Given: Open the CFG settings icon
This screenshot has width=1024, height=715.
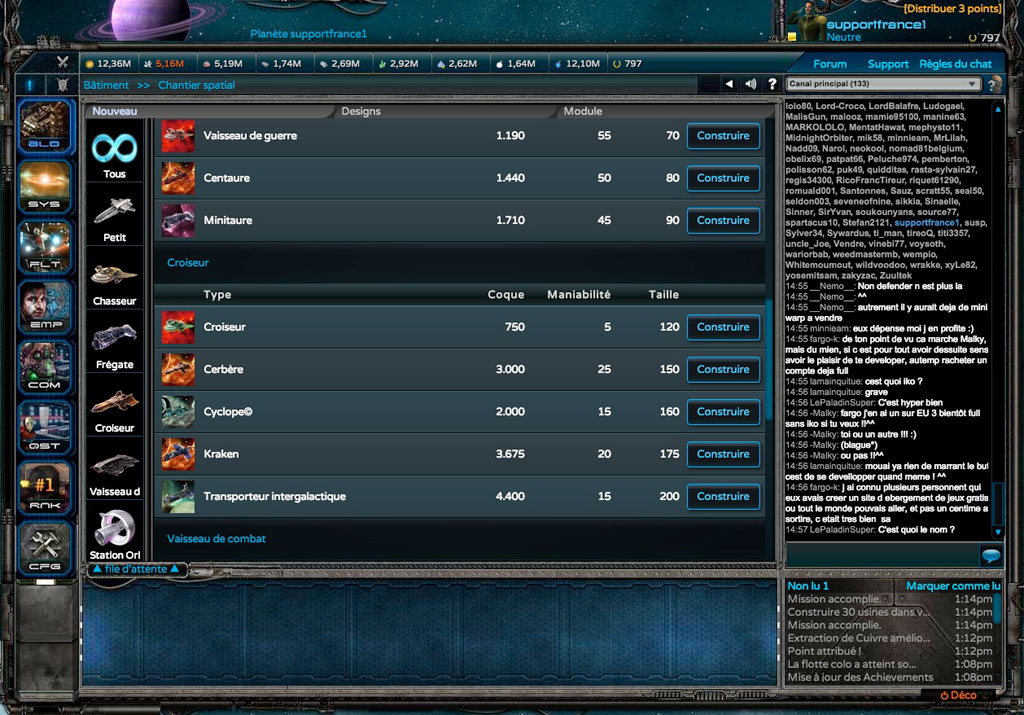Looking at the screenshot, I should point(44,547).
